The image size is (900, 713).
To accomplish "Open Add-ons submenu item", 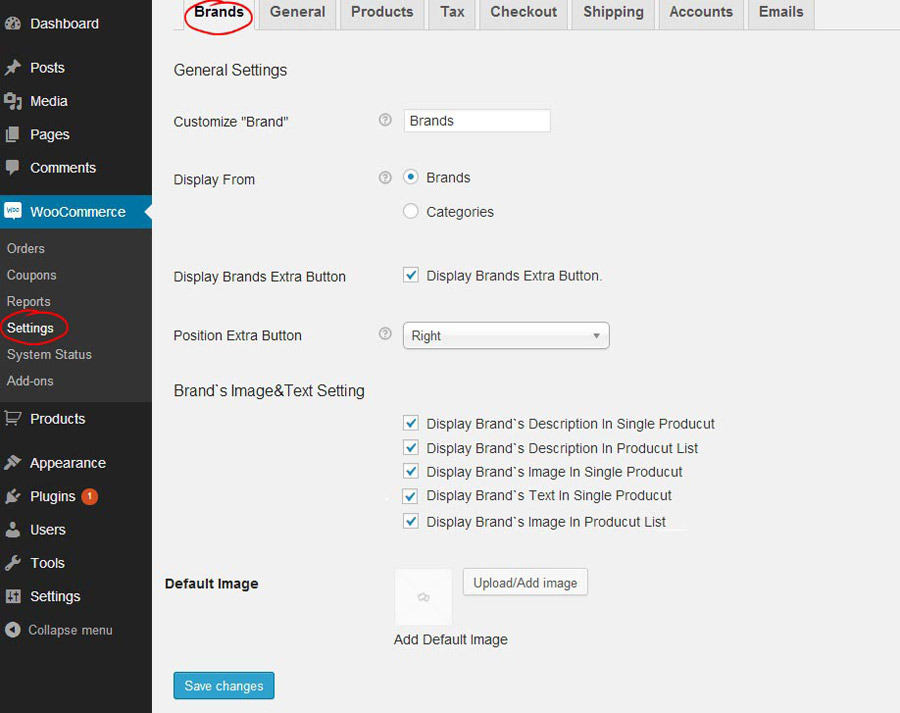I will (30, 381).
